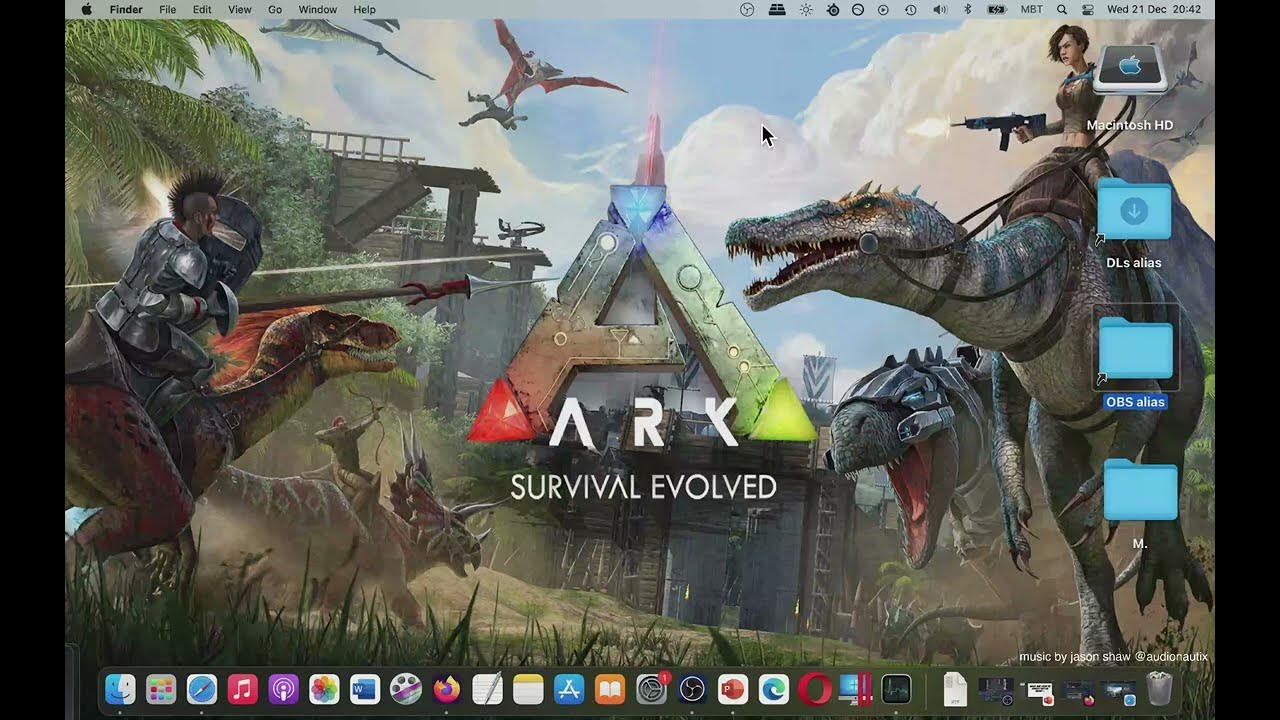Open the App Store
The height and width of the screenshot is (720, 1280).
tap(569, 689)
